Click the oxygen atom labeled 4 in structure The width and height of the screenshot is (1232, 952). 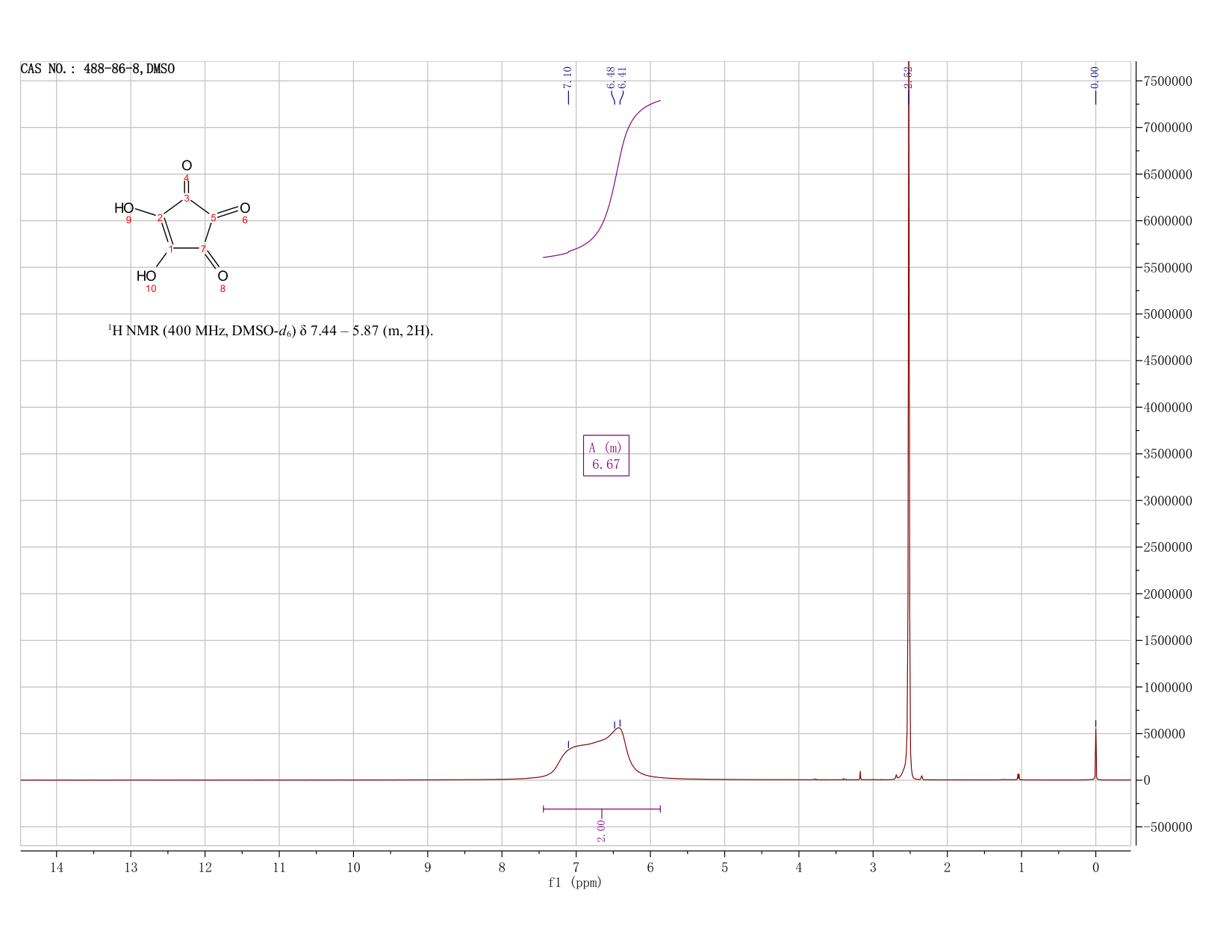187,166
